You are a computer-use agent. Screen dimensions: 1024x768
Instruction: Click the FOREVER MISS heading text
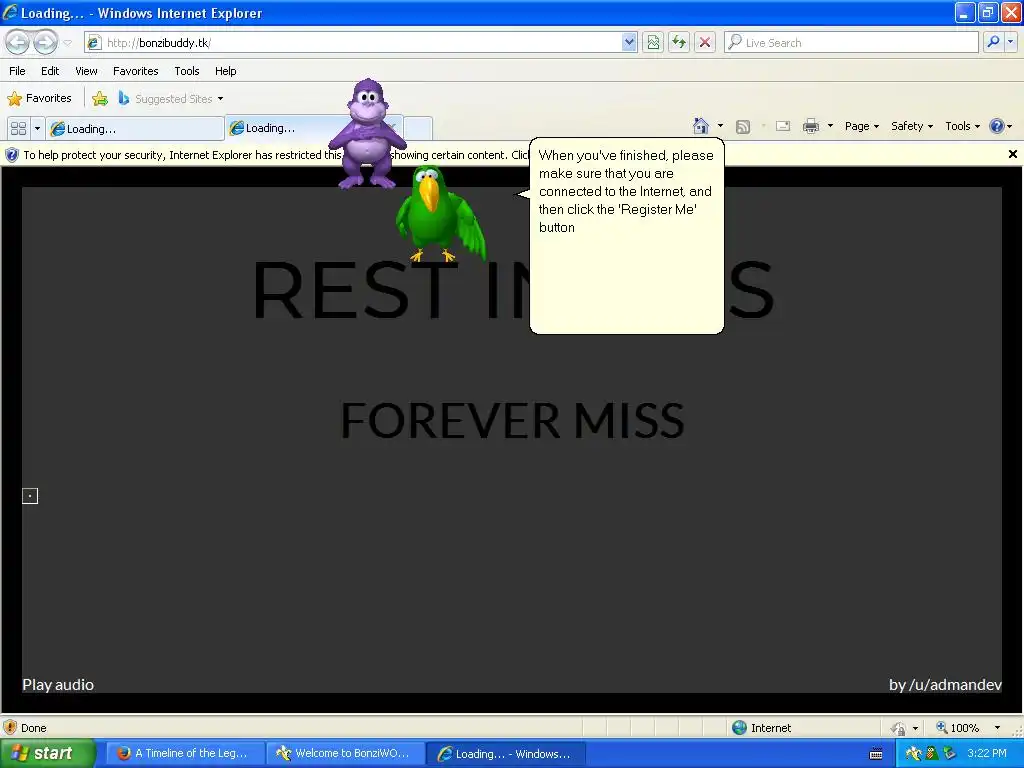click(x=513, y=420)
